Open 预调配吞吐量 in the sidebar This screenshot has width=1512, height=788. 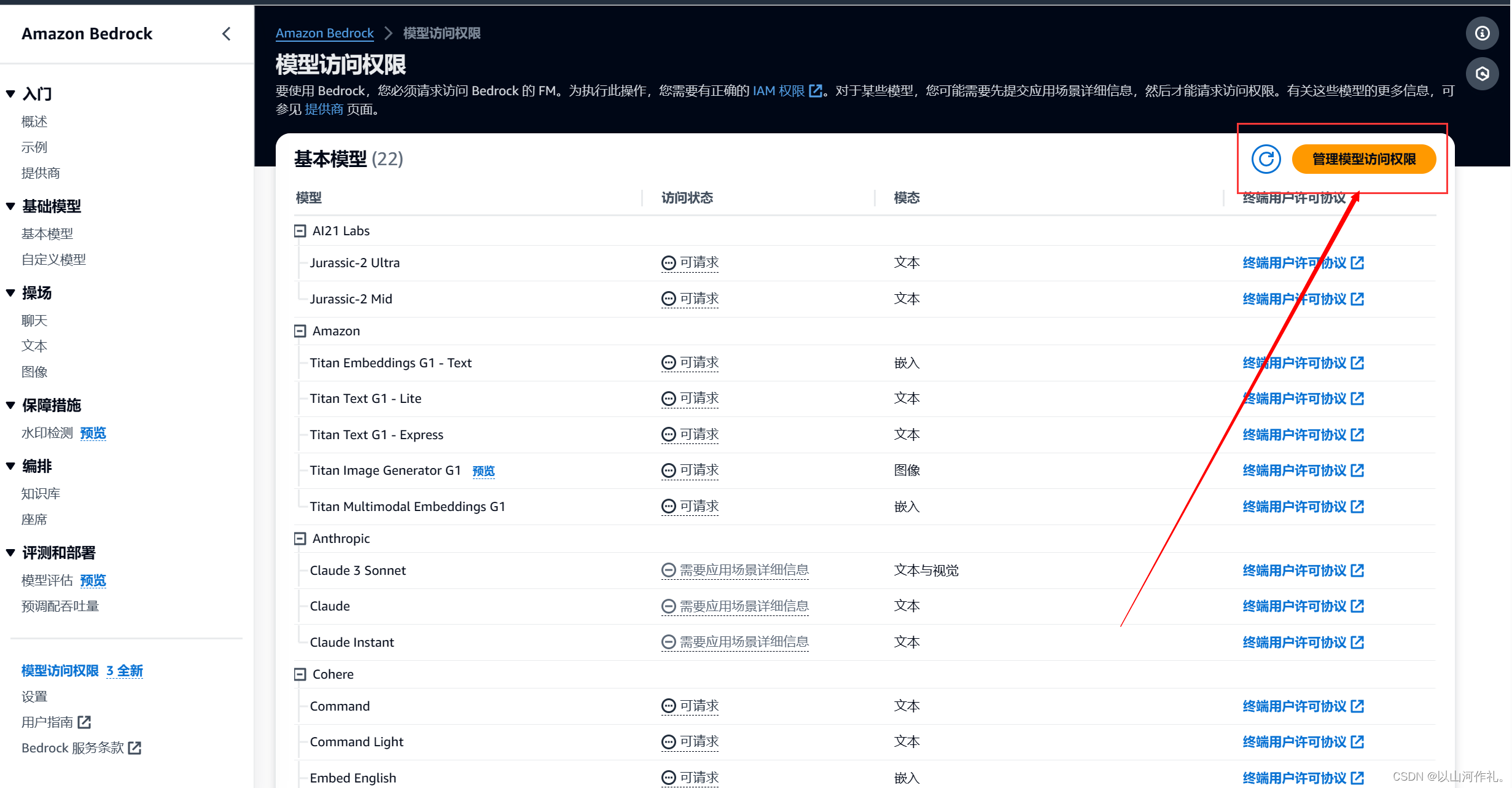pyautogui.click(x=60, y=606)
